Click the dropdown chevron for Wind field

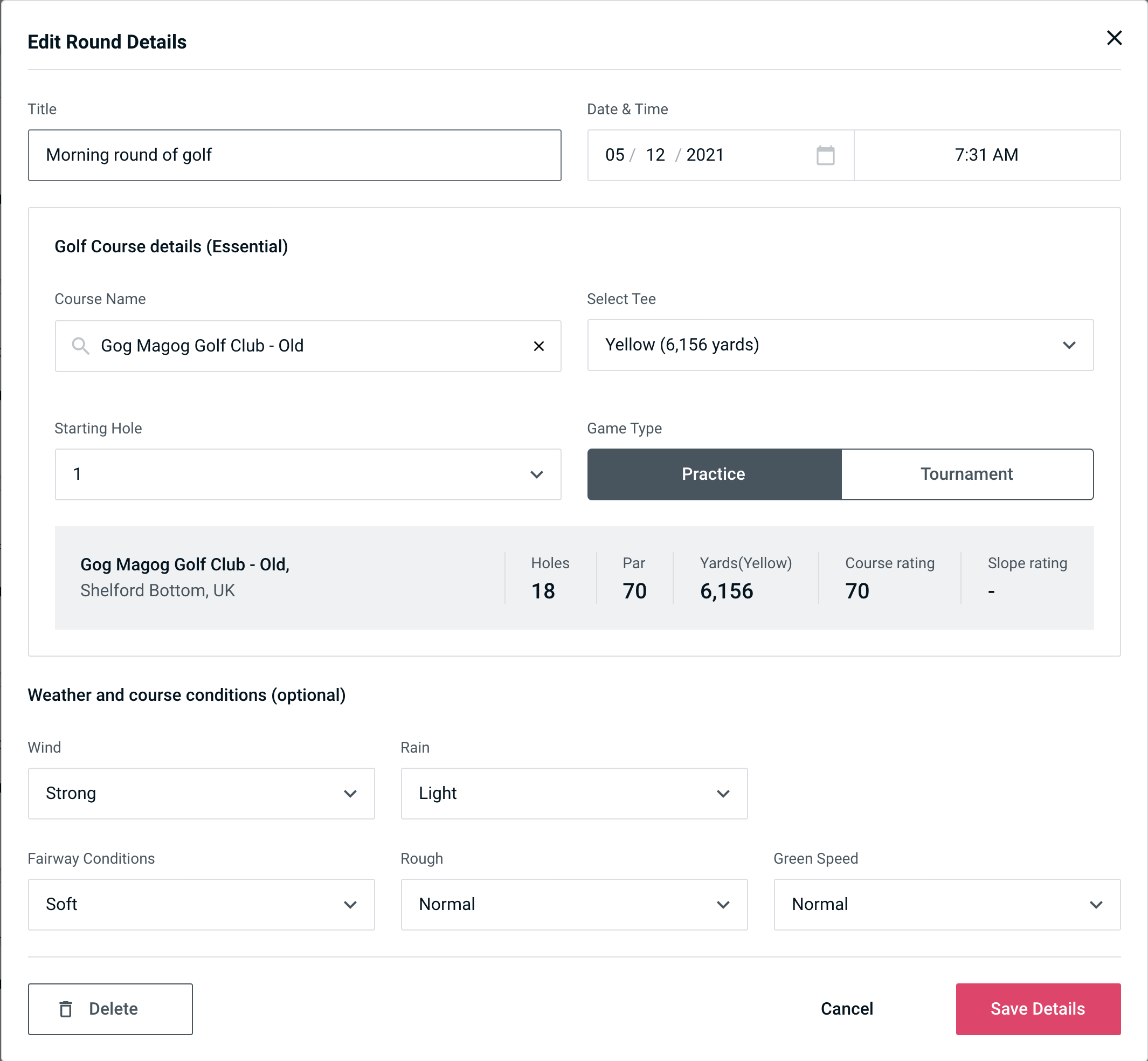click(x=352, y=793)
